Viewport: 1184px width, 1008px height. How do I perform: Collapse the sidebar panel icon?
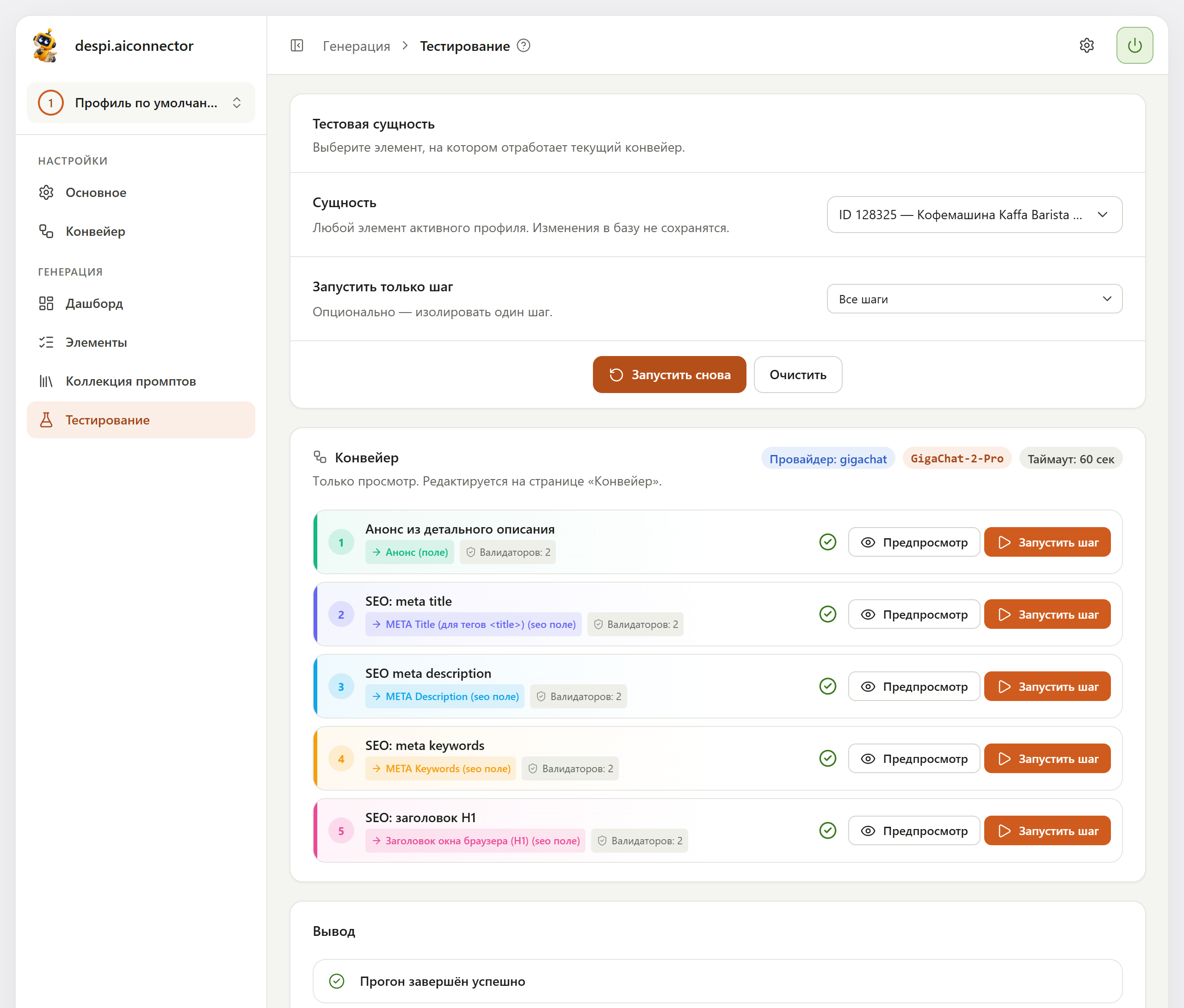[x=296, y=46]
